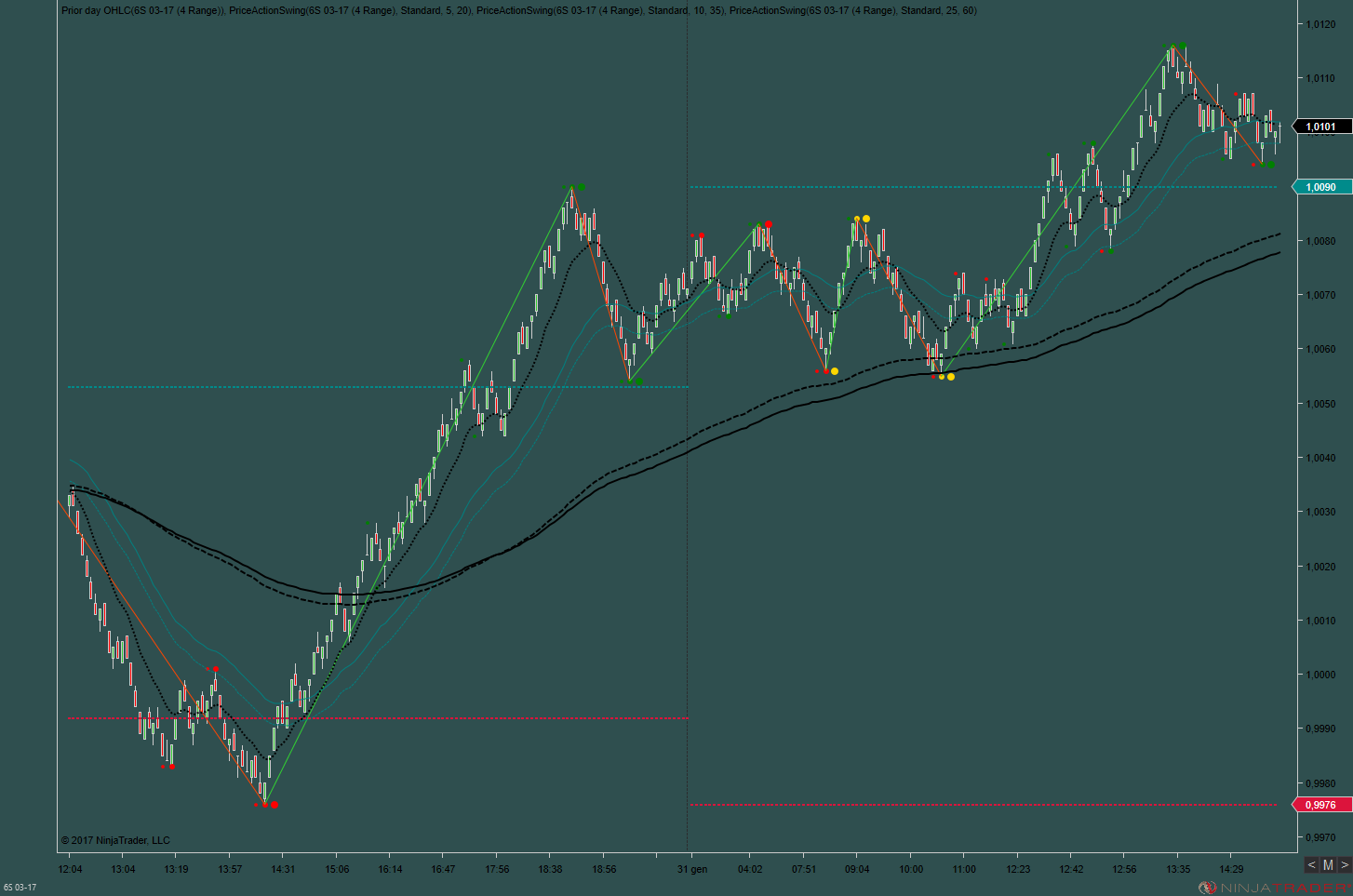Click the black 1,0101 current price marker
Viewport: 1353px width, 896px height.
click(x=1321, y=127)
